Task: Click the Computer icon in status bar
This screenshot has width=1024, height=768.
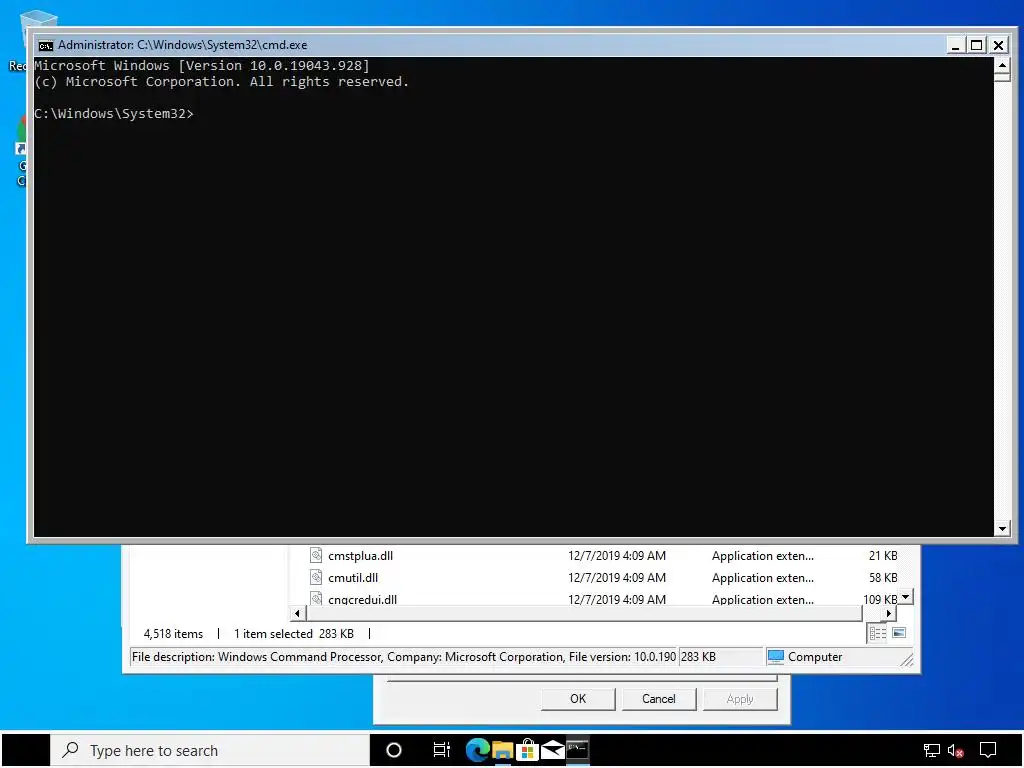Action: pos(776,657)
